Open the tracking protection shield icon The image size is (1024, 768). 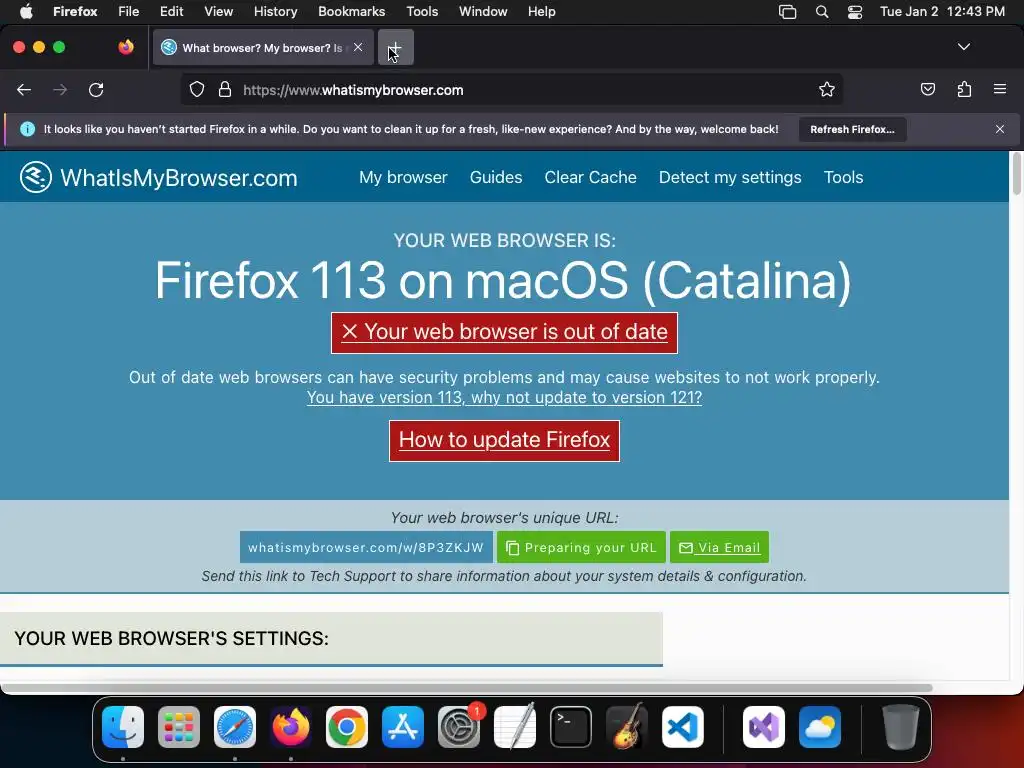[x=197, y=90]
